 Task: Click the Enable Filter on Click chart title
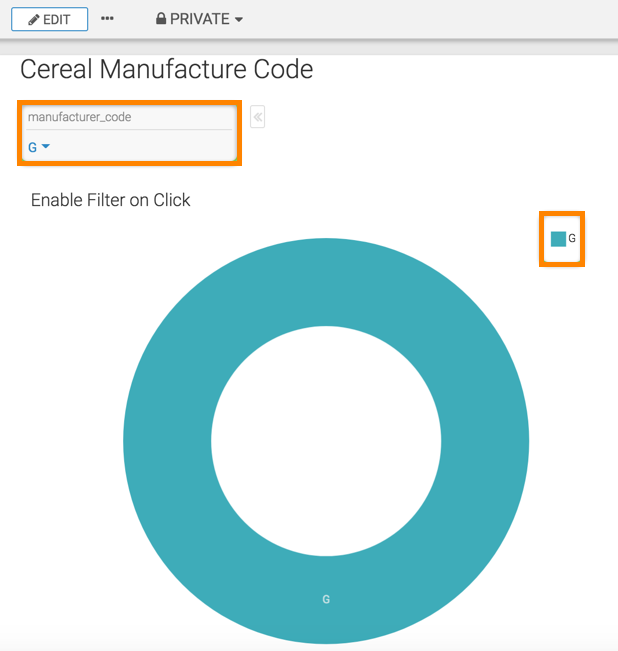[110, 200]
